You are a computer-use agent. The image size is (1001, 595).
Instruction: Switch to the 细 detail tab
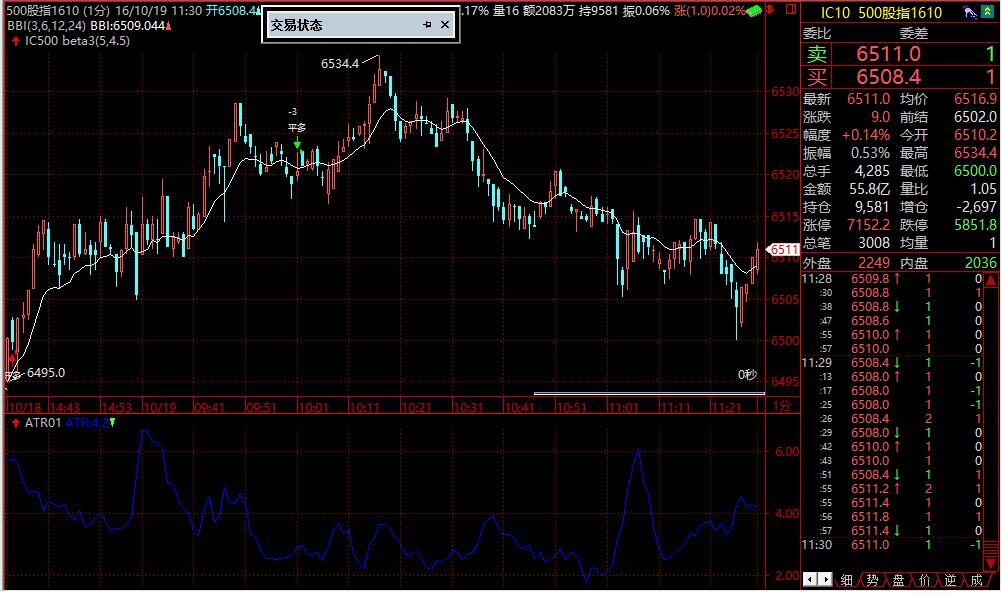(x=847, y=580)
